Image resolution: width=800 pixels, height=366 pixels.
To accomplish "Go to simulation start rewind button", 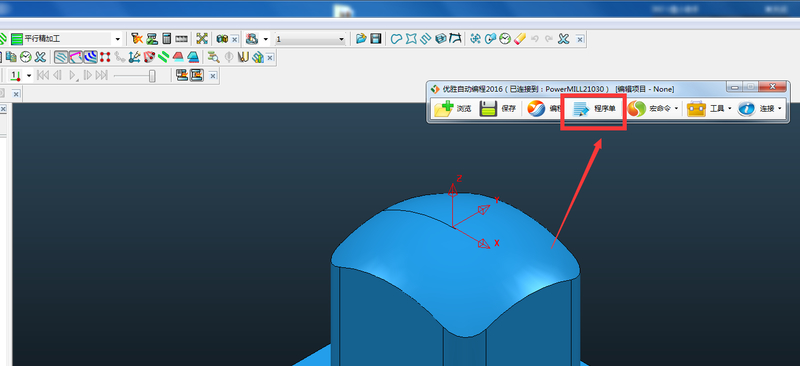I will [x=43, y=76].
